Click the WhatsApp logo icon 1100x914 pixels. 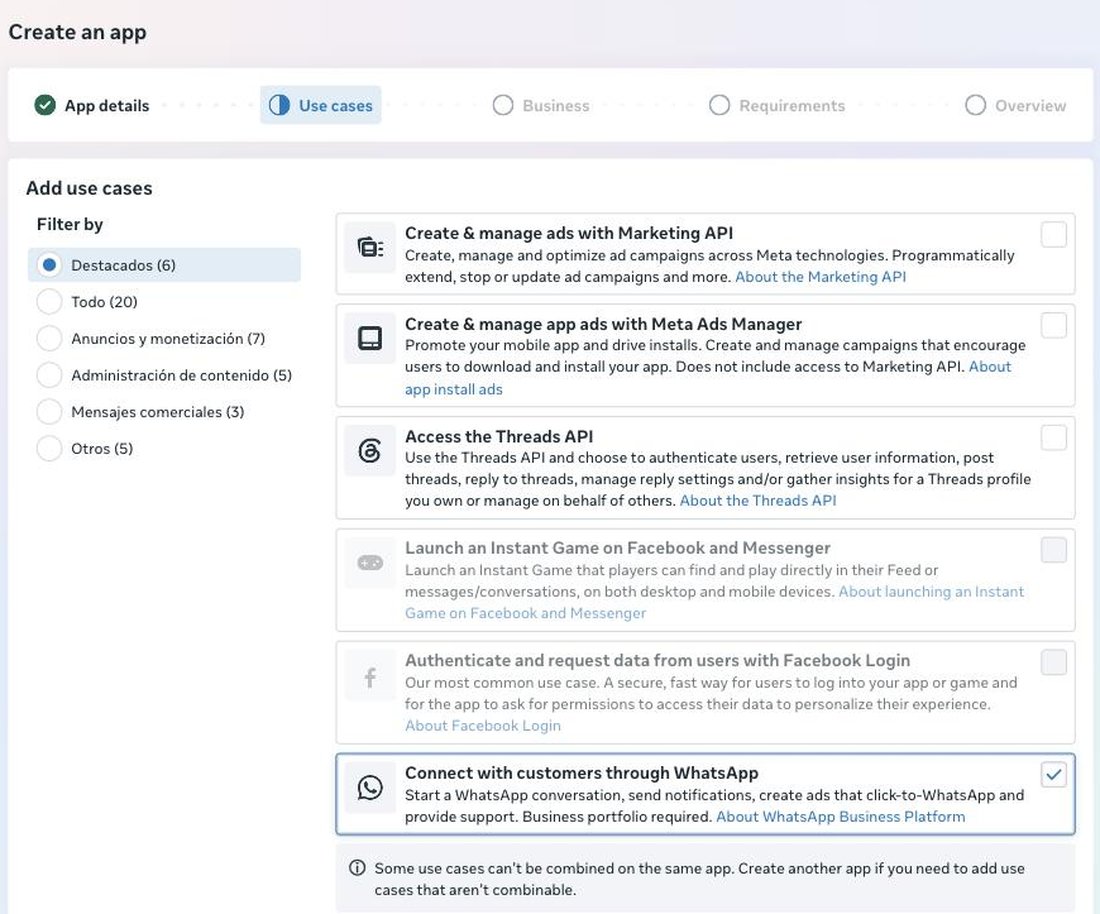370,787
